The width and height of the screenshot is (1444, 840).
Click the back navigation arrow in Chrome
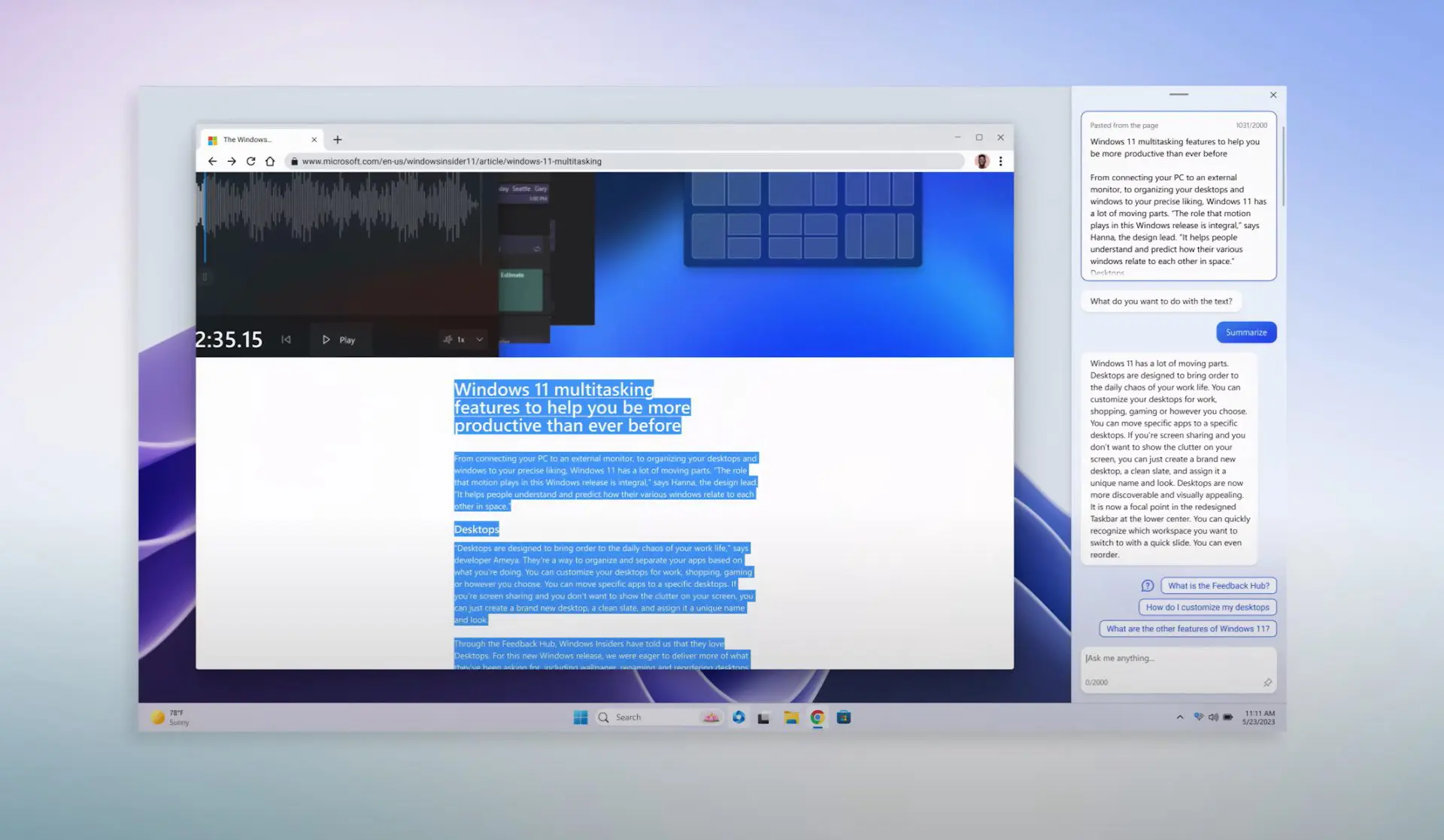point(213,161)
